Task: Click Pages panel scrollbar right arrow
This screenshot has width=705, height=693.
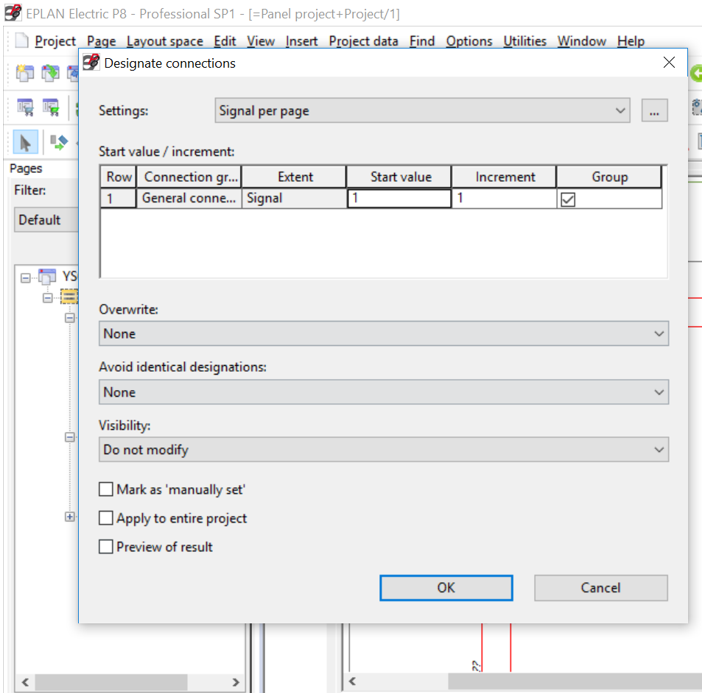Action: pyautogui.click(x=236, y=682)
